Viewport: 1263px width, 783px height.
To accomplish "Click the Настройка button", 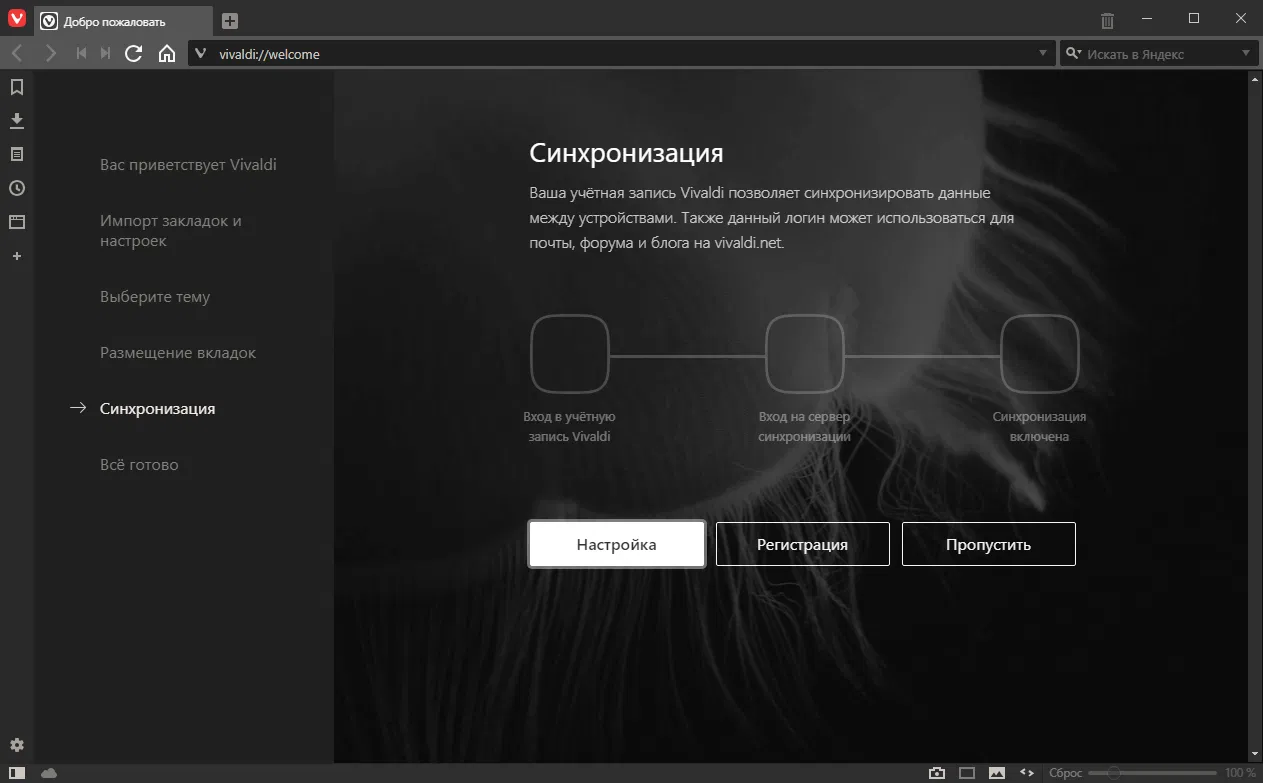I will tap(617, 544).
